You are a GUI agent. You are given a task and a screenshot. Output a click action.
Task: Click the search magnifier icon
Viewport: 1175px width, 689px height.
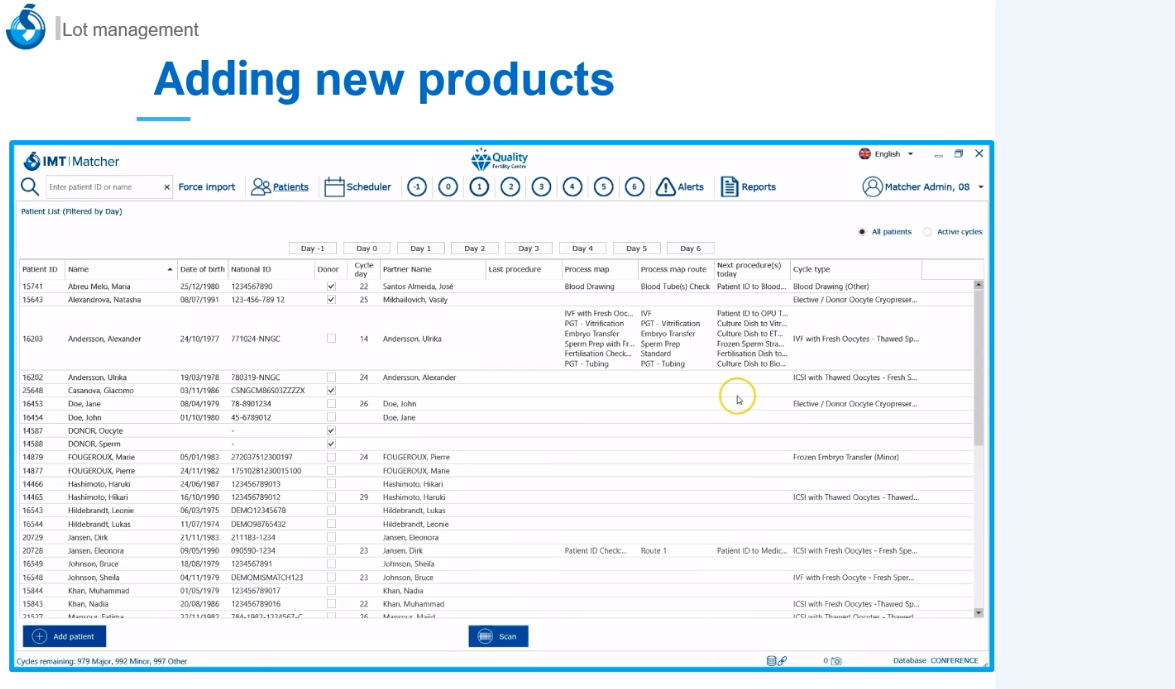(30, 187)
